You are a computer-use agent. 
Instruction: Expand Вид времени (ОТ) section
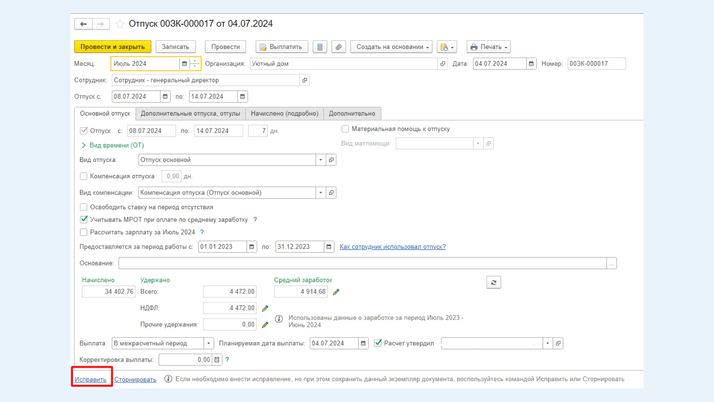(112, 145)
